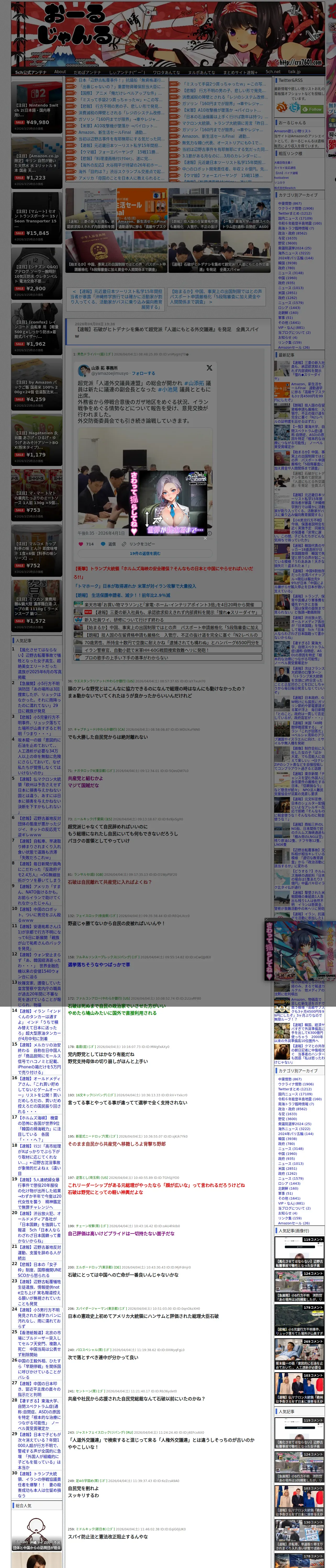
Task: Click フォローする on the tweet header
Action: [x=143, y=373]
